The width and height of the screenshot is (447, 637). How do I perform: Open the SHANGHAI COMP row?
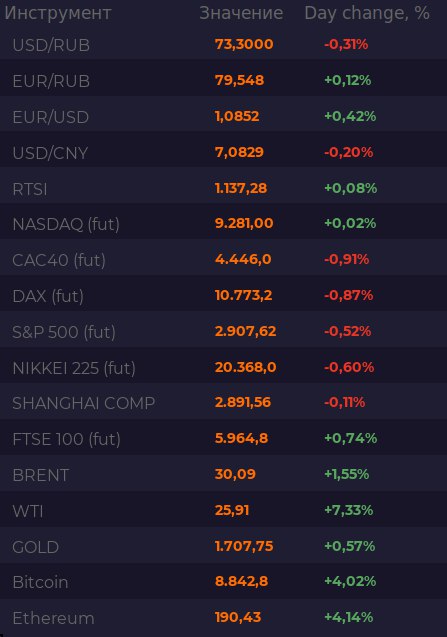(x=224, y=403)
